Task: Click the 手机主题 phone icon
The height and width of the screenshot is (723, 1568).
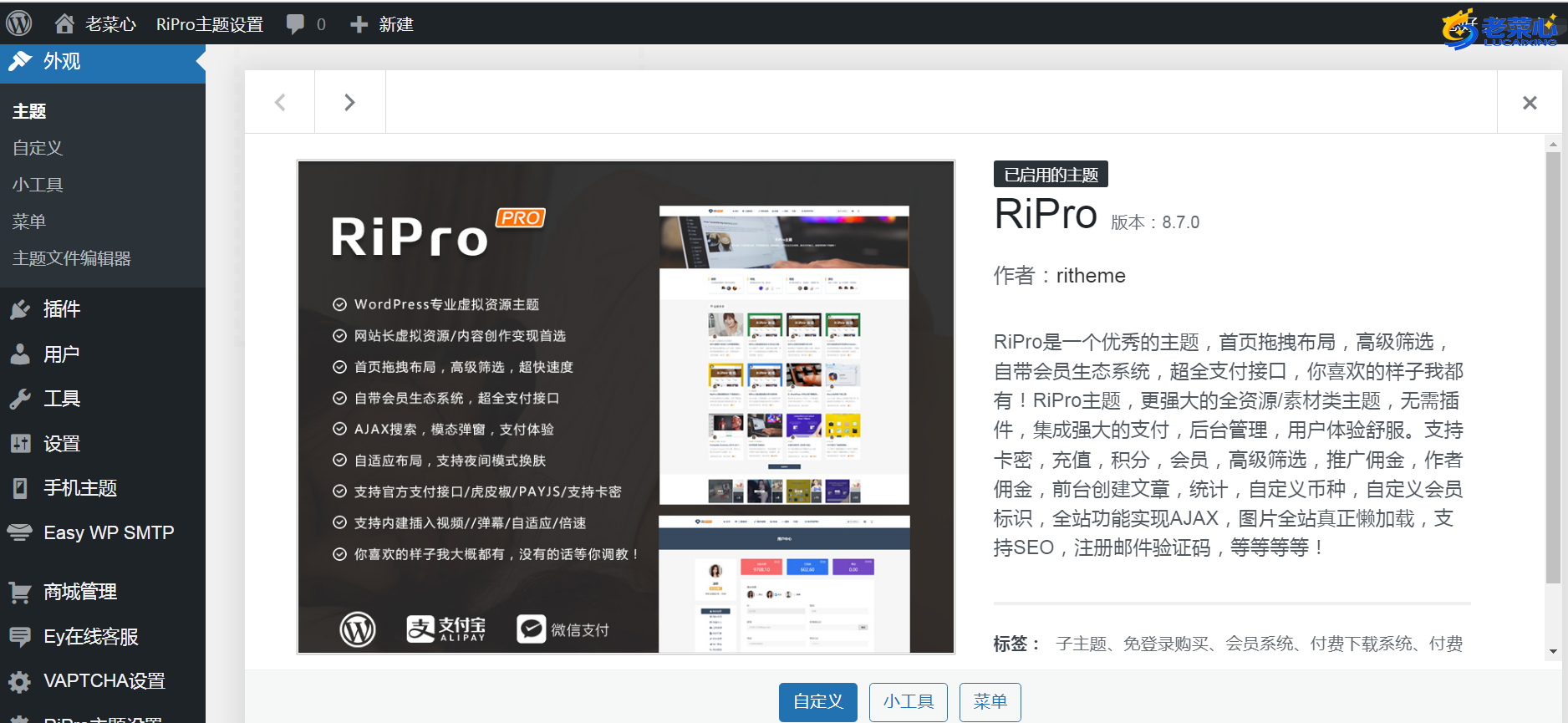Action: 20,488
